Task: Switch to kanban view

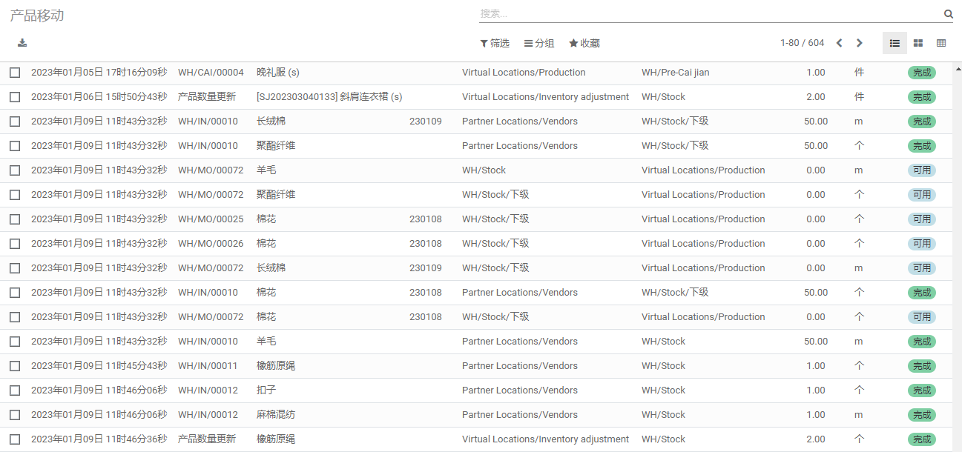Action: 918,43
